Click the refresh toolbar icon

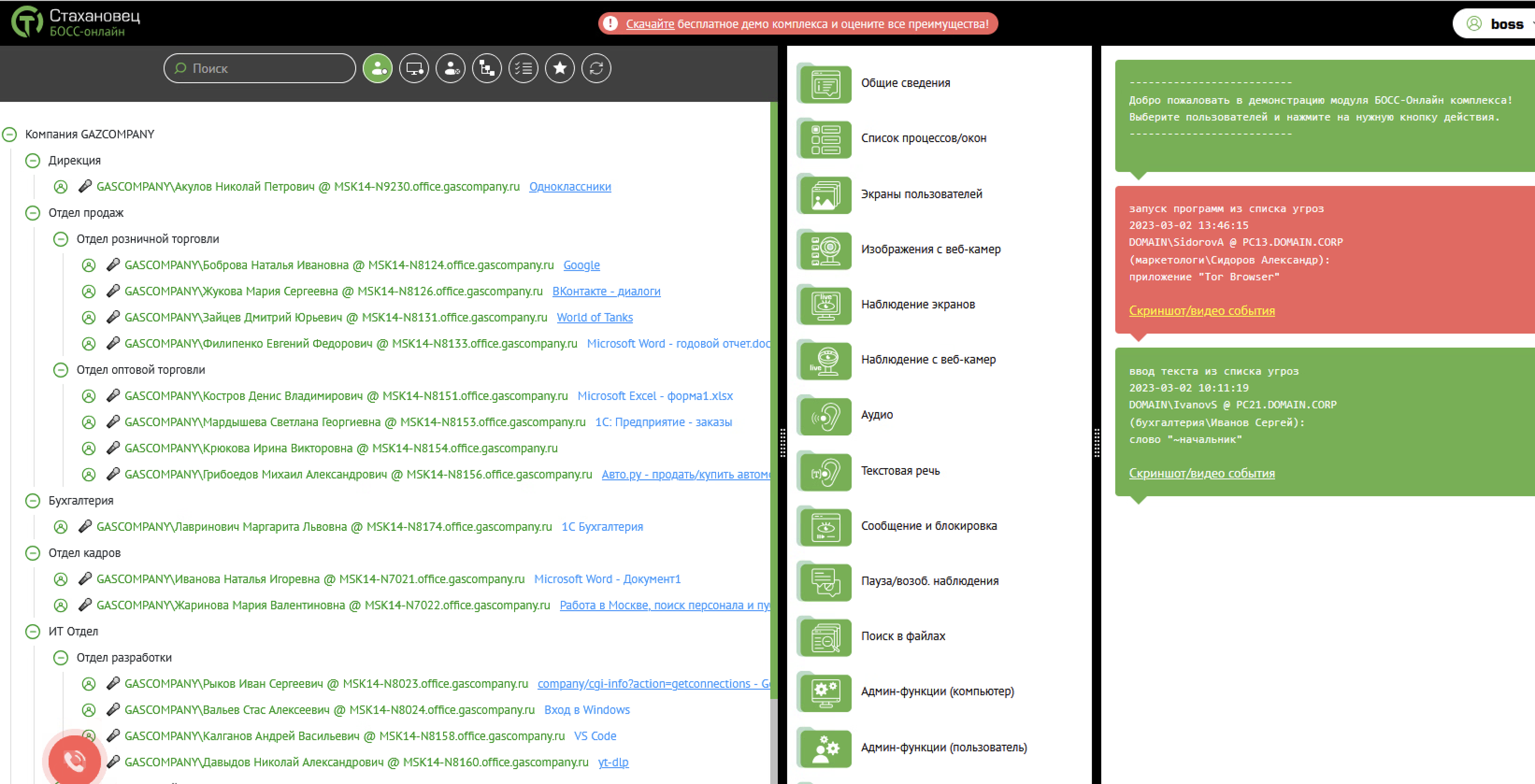point(596,69)
